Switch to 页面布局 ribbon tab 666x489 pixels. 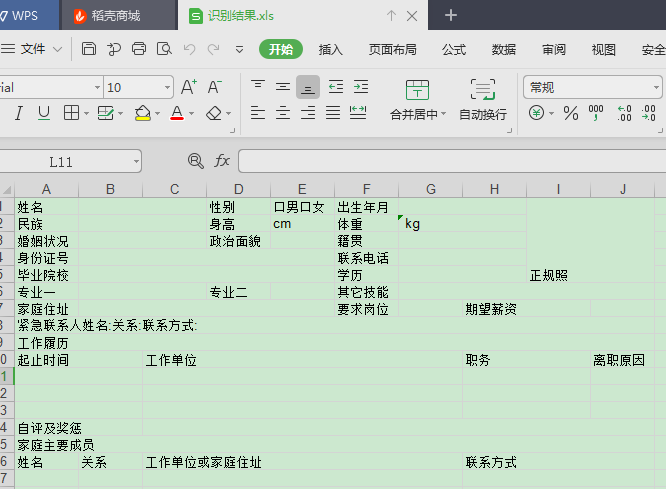(392, 49)
